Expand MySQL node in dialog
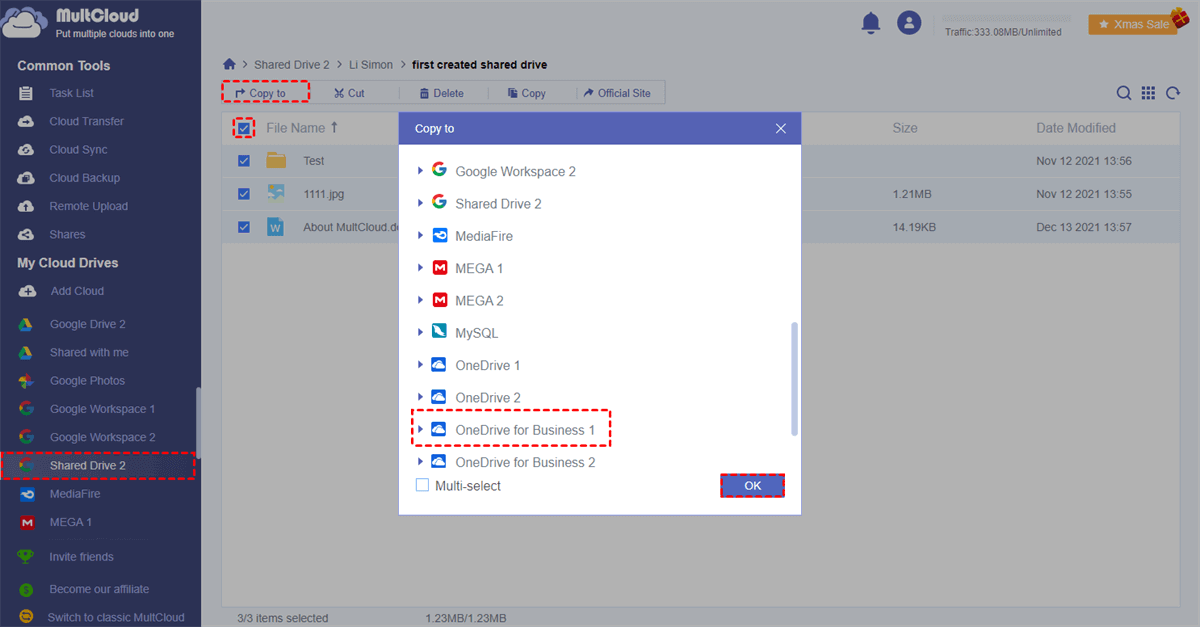Screen dimensions: 1200x627 tap(420, 333)
